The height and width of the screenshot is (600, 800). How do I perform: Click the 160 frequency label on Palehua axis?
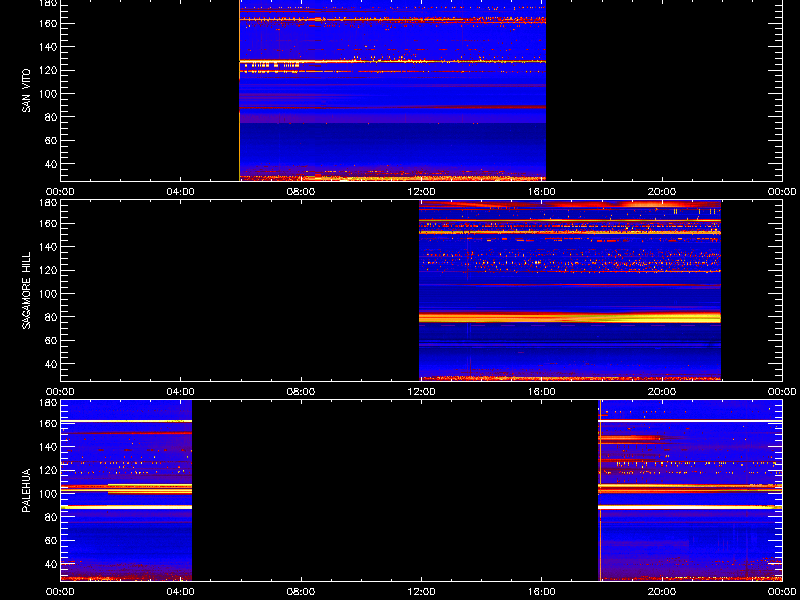pyautogui.click(x=48, y=423)
